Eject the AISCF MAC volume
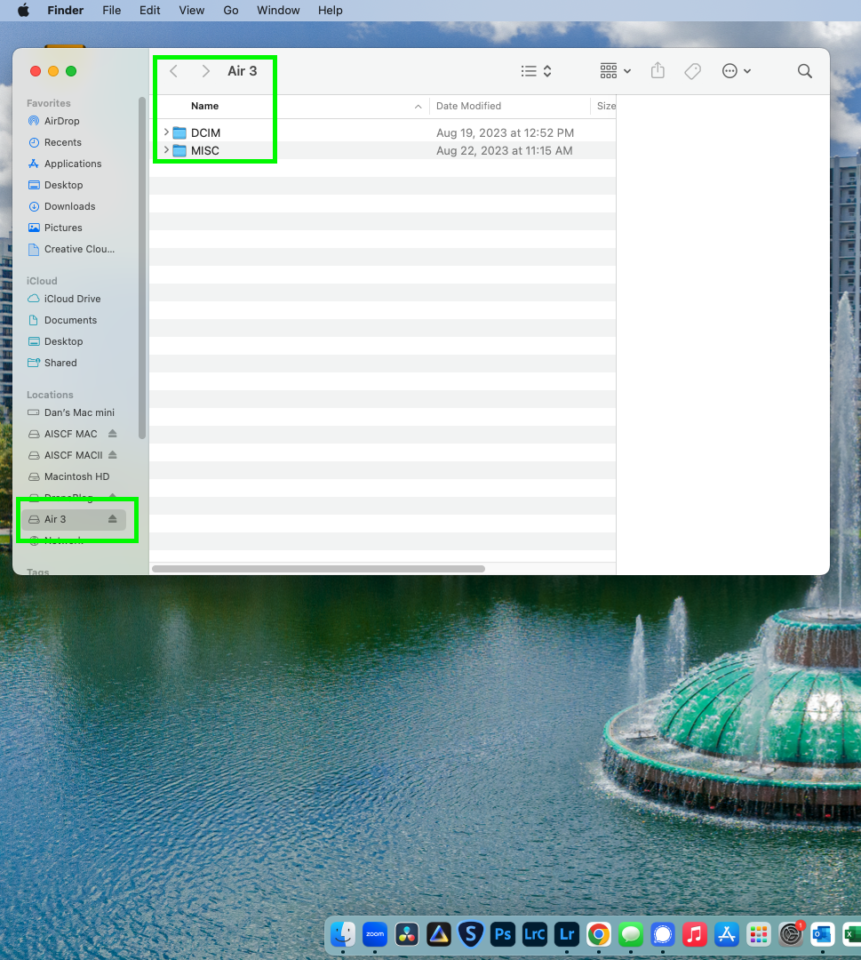The width and height of the screenshot is (861, 960). (112, 434)
